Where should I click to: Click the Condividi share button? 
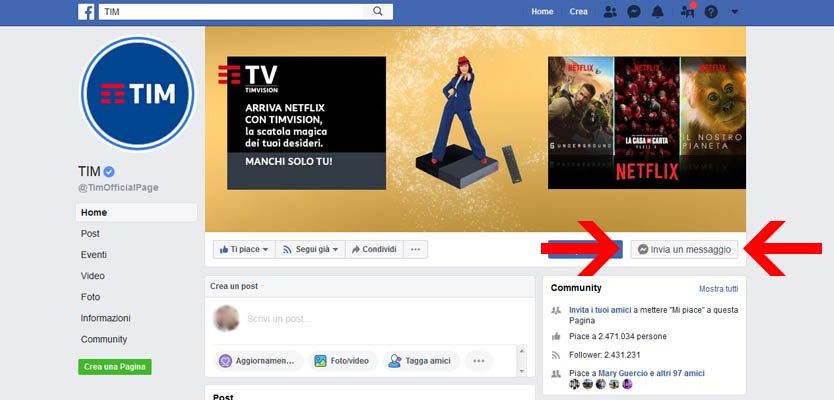click(x=374, y=249)
